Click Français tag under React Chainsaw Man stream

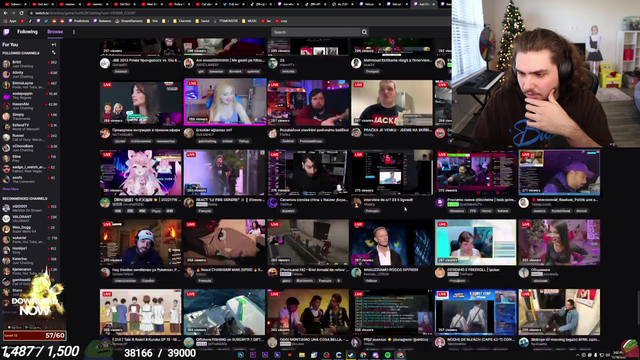[205, 281]
